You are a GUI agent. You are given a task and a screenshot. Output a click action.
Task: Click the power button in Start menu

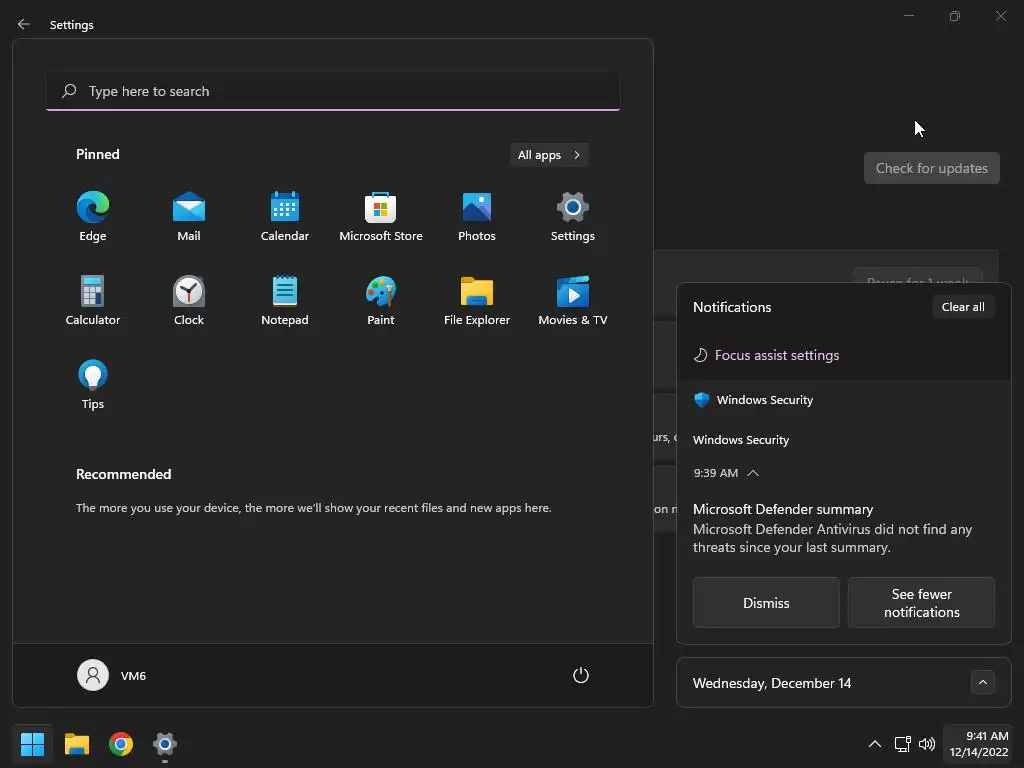click(581, 675)
